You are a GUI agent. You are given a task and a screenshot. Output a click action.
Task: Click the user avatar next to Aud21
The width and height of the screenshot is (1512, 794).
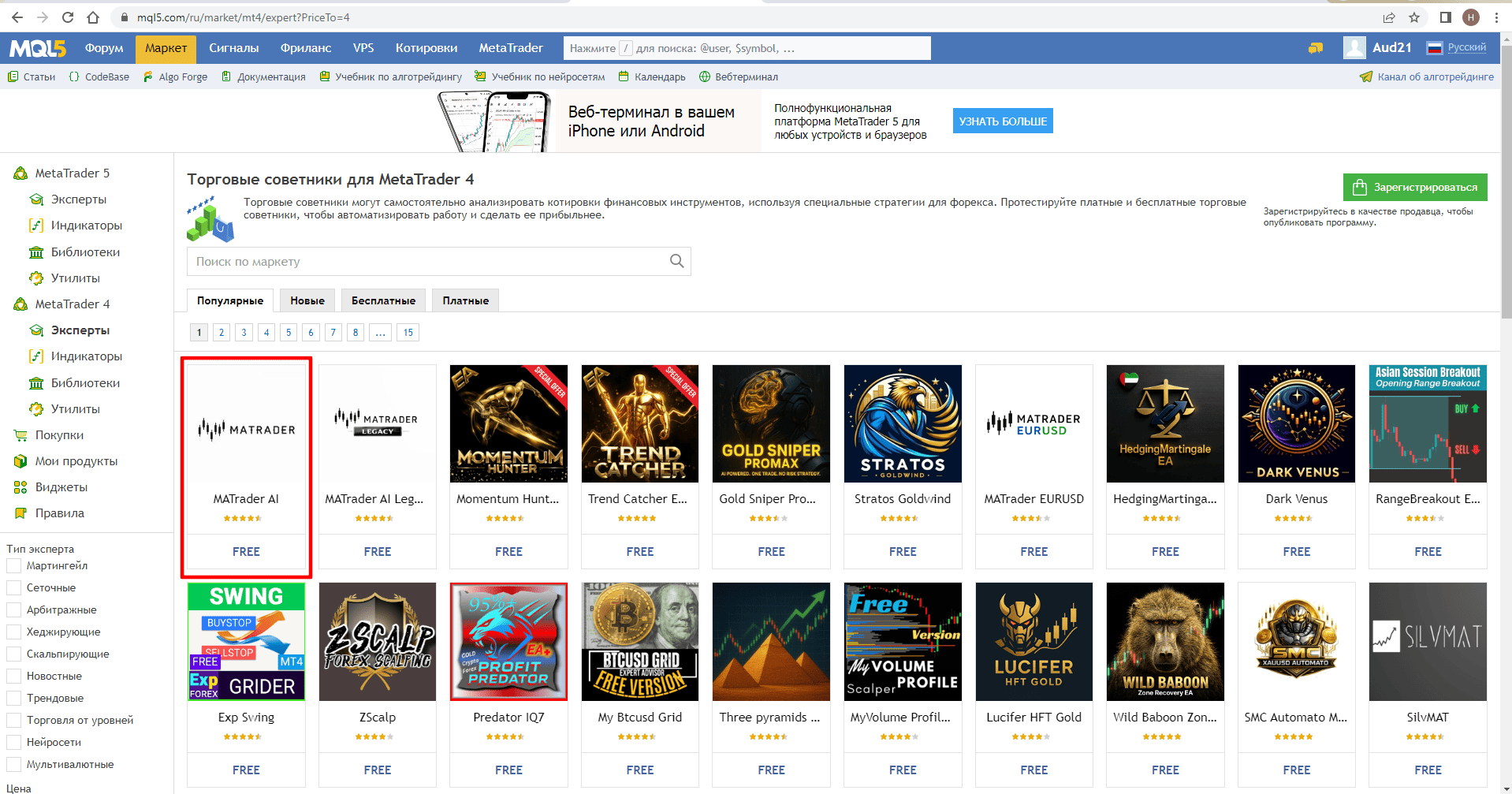pos(1354,48)
